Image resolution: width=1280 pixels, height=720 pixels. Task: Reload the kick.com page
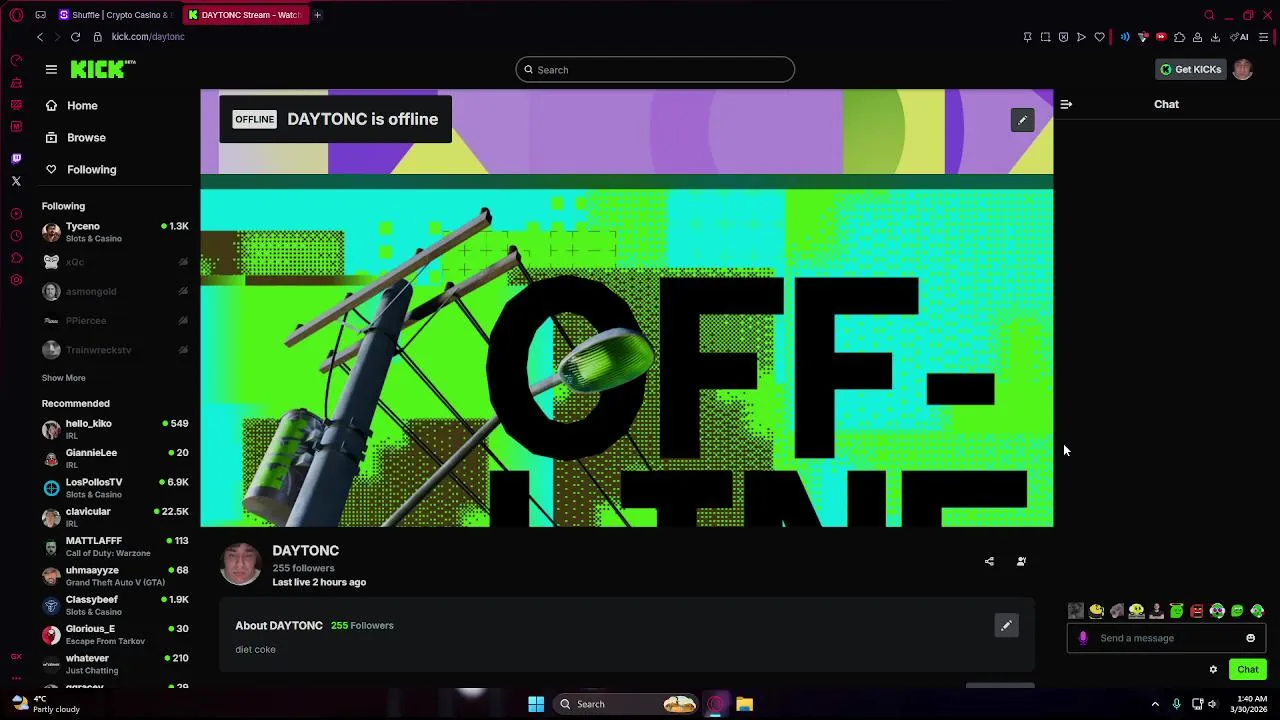tap(75, 37)
